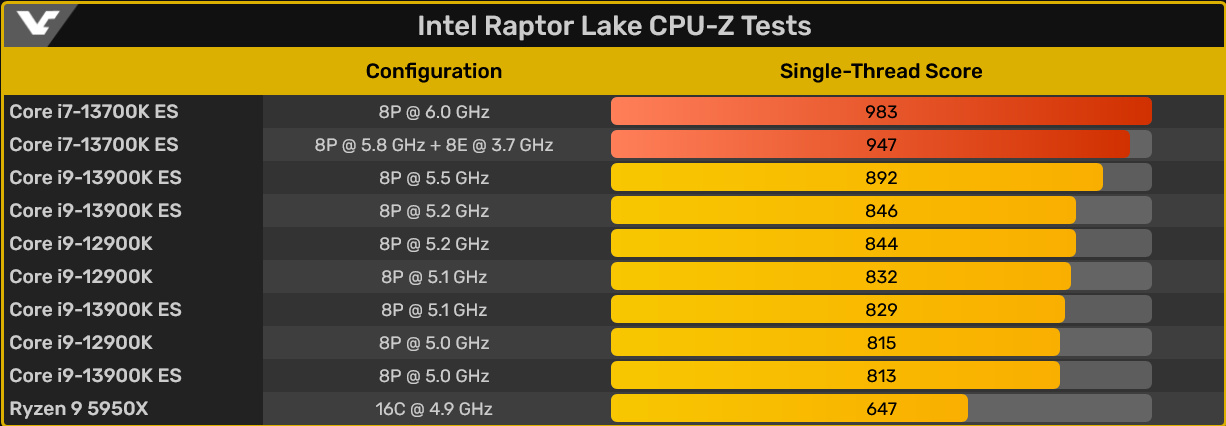Click the bar with score 813
The image size is (1226, 426).
tap(835, 375)
